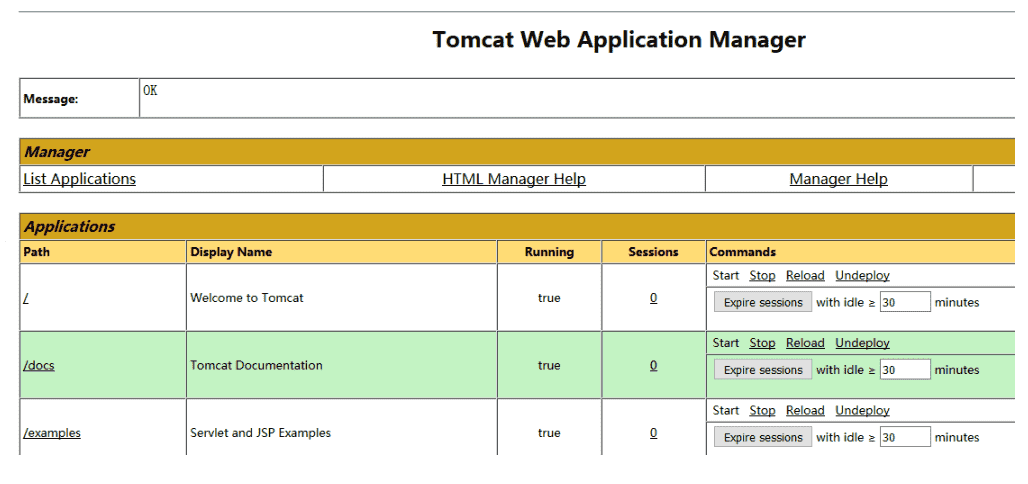View sessions count for Tomcat Documentation
1028x484 pixels.
point(654,365)
